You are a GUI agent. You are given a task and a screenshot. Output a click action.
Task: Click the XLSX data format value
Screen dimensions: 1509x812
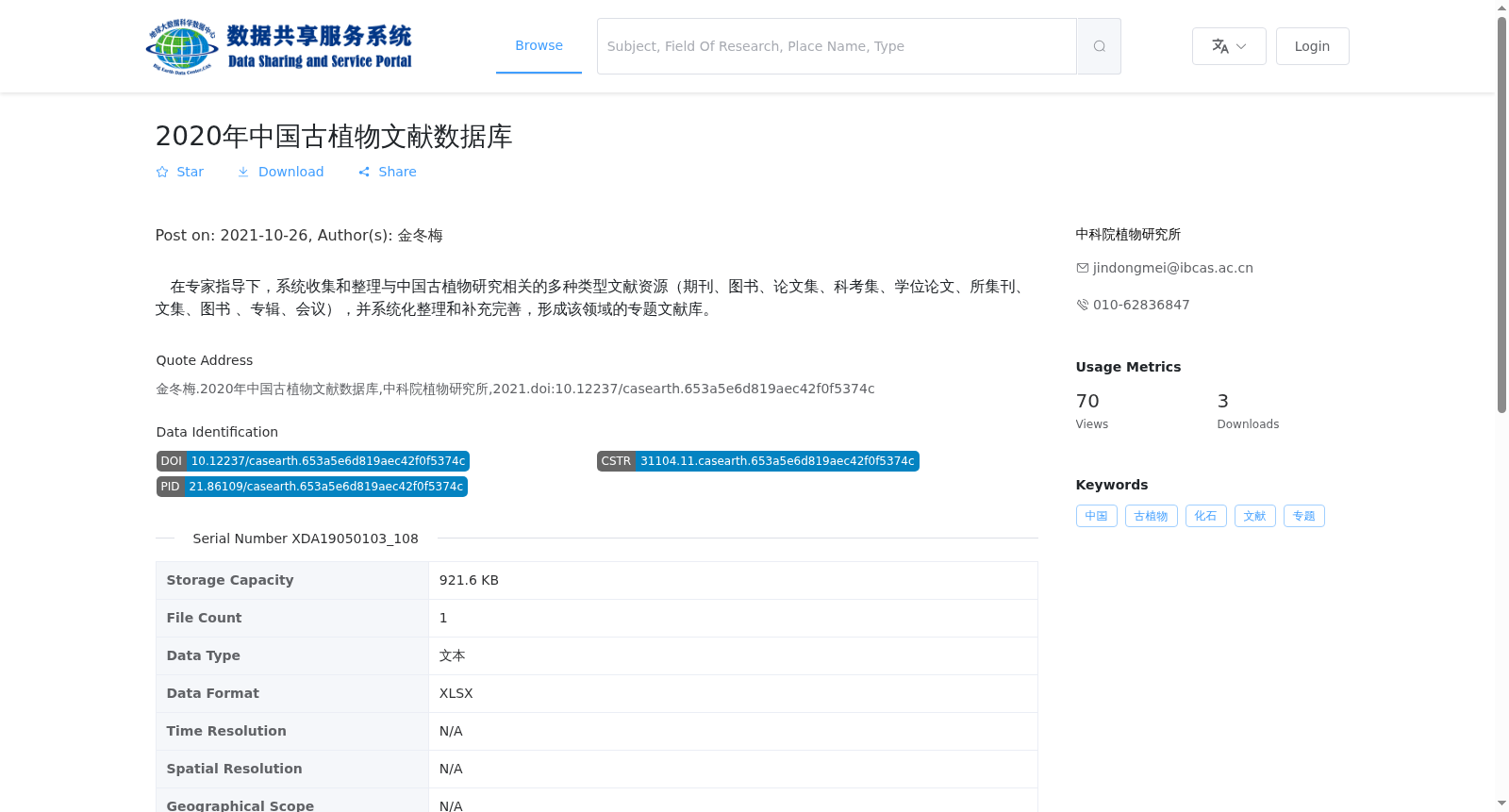(x=456, y=693)
